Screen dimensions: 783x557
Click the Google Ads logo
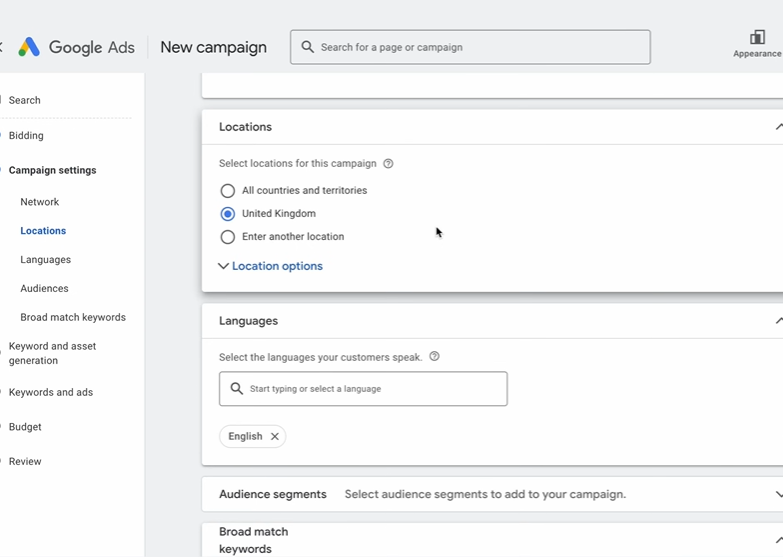click(x=29, y=47)
